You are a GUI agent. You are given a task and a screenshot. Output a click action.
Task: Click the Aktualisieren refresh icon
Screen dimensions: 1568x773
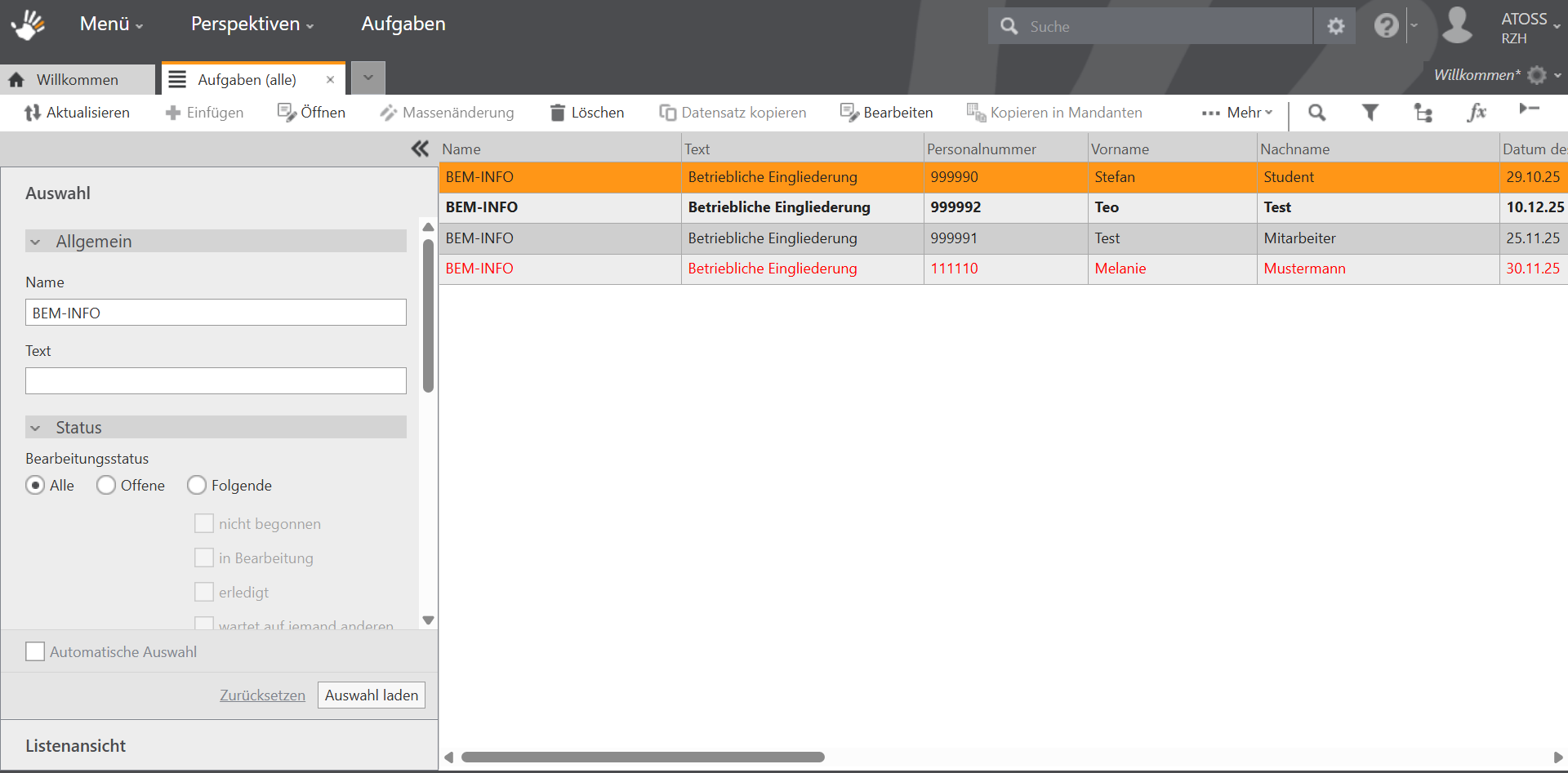click(x=33, y=113)
